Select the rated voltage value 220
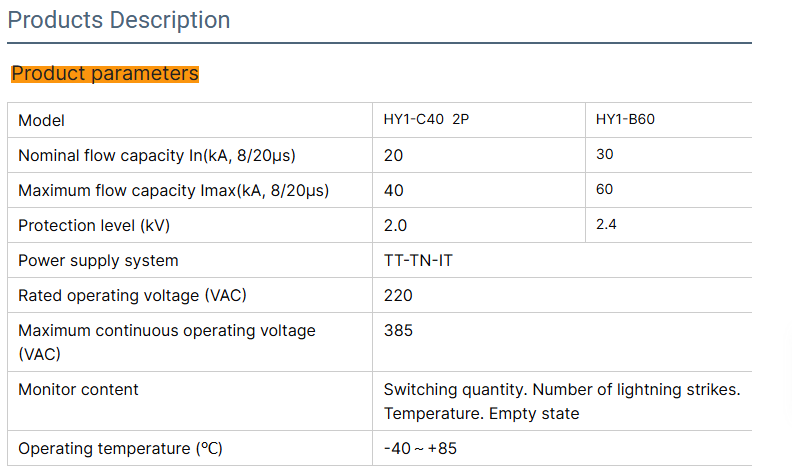 point(398,296)
